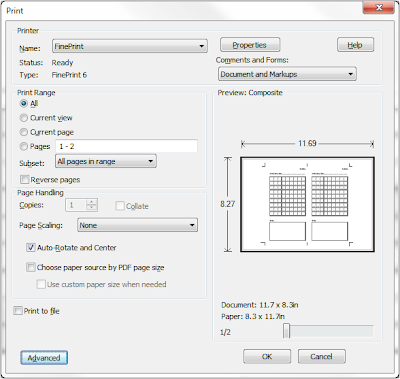The width and height of the screenshot is (400, 379).
Task: Click the Document 11.7 x 8.3in text
Action: [260, 305]
